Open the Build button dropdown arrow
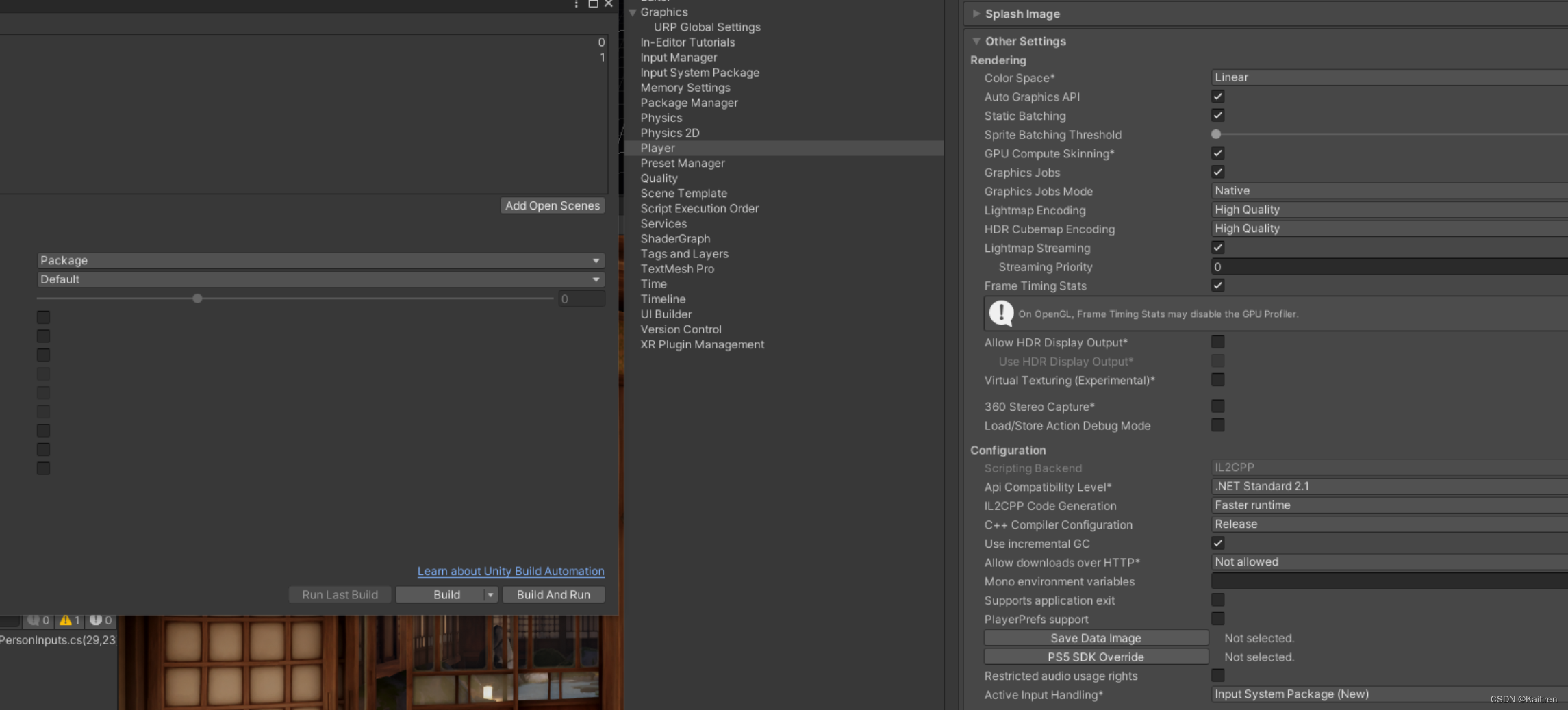 click(x=490, y=595)
